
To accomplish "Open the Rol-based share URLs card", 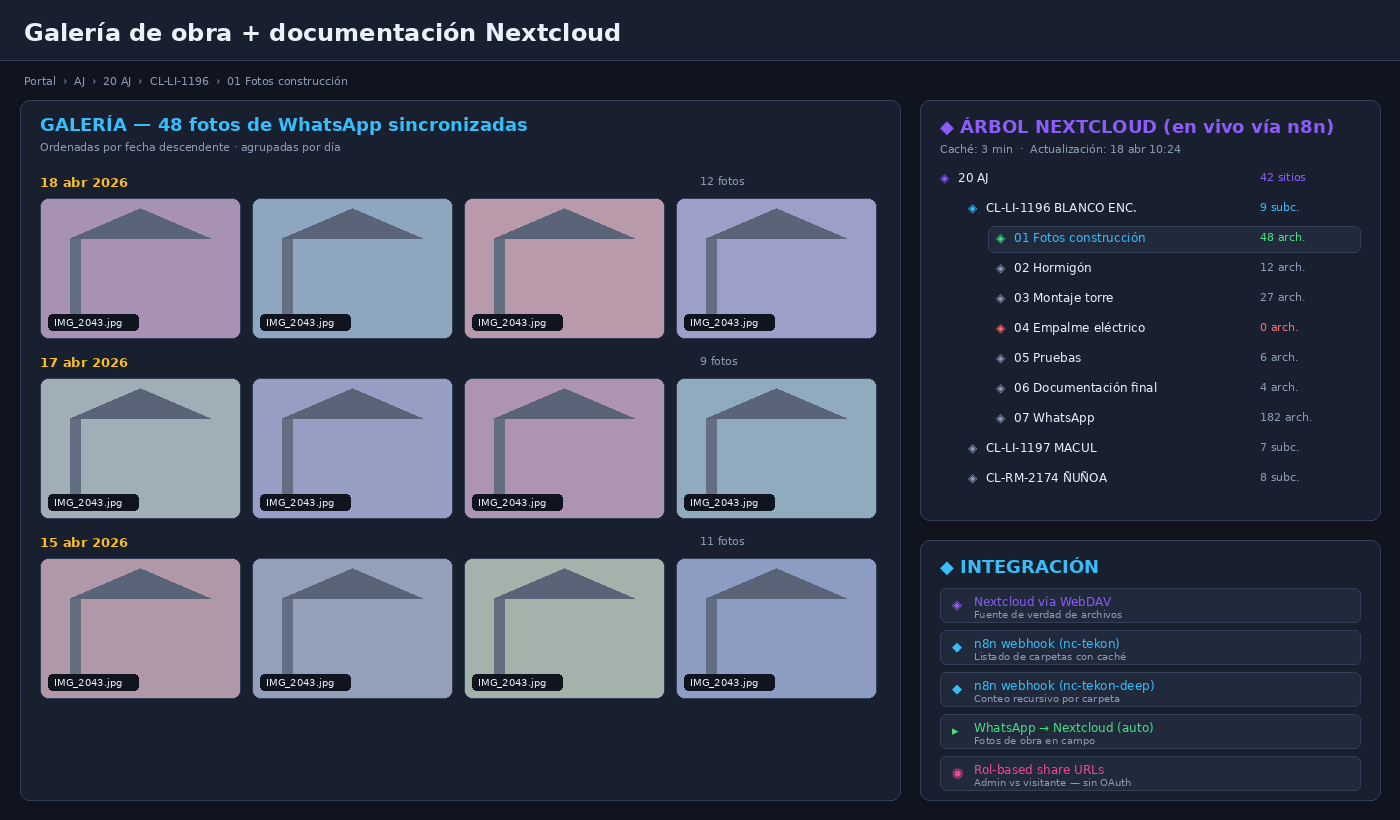I will click(1150, 774).
